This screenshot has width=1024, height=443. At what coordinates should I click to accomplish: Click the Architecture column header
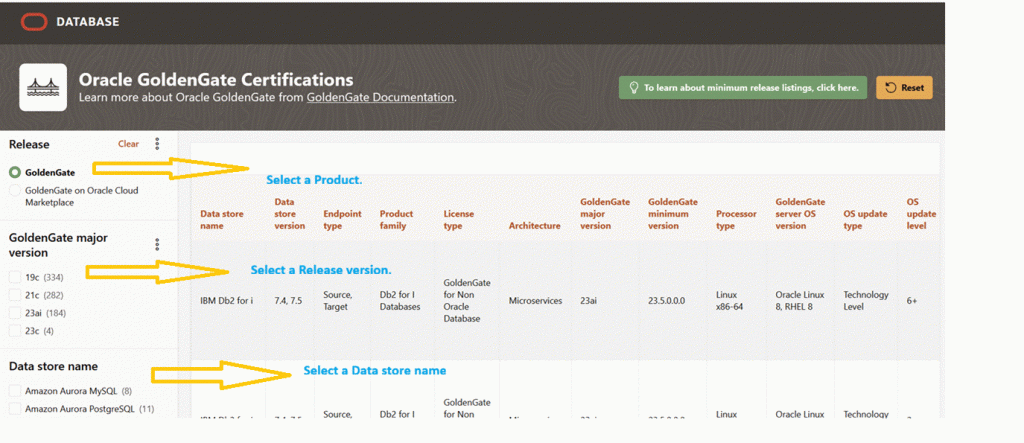[x=534, y=226]
